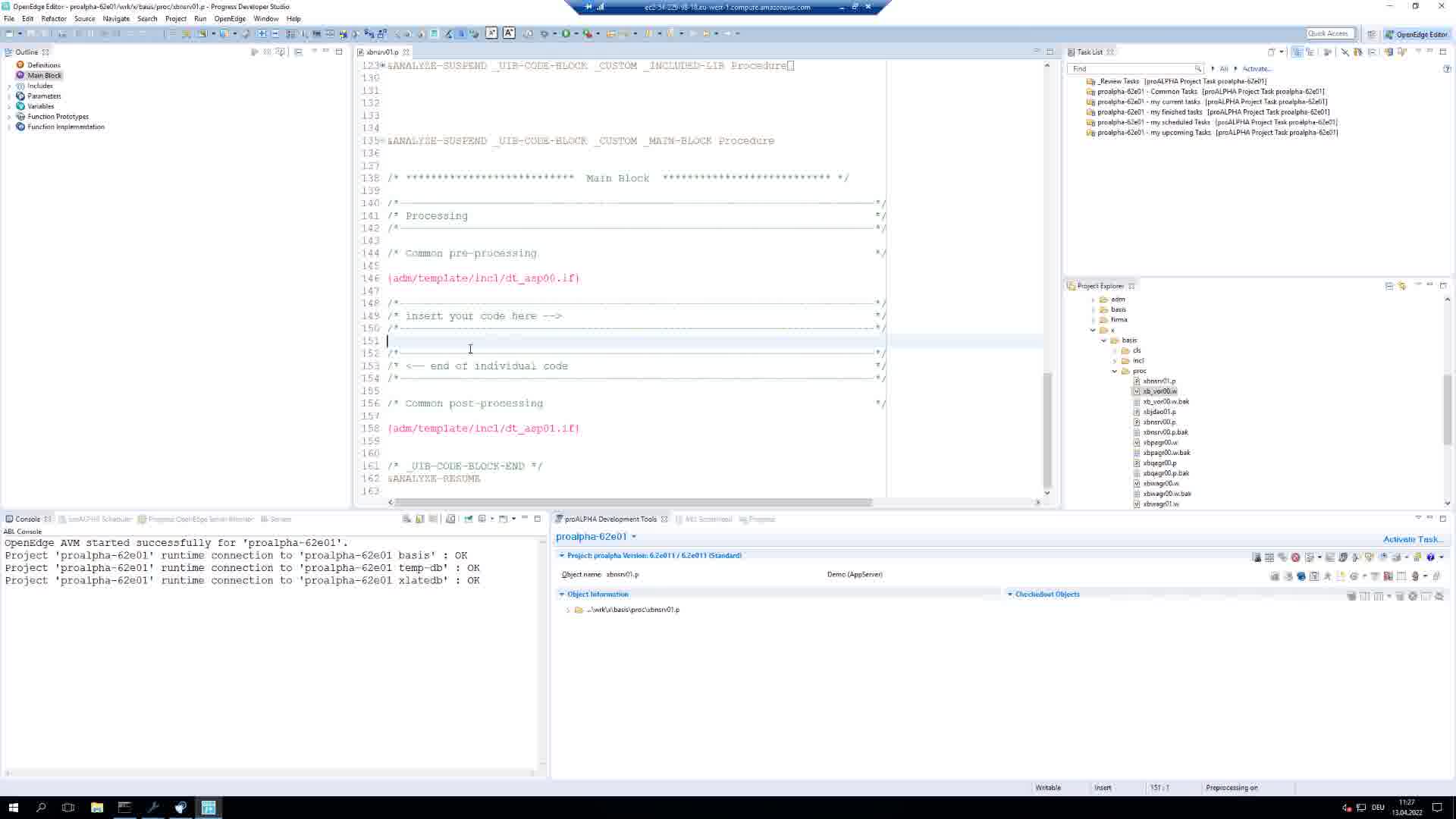
Task: Click the Activate... link in Task List
Action: 1257,69
